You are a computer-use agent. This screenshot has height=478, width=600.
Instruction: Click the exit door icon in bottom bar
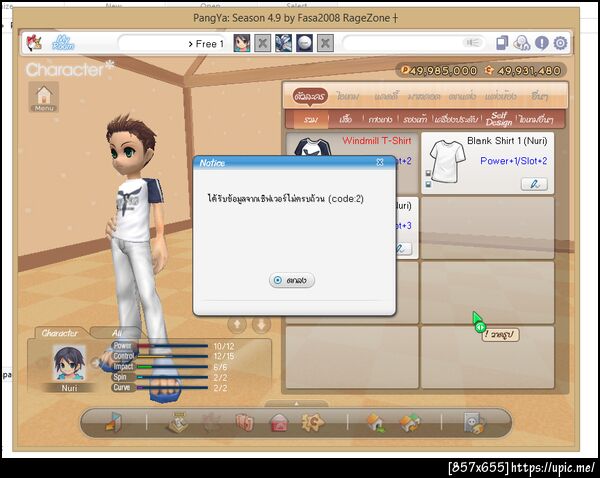[x=113, y=423]
